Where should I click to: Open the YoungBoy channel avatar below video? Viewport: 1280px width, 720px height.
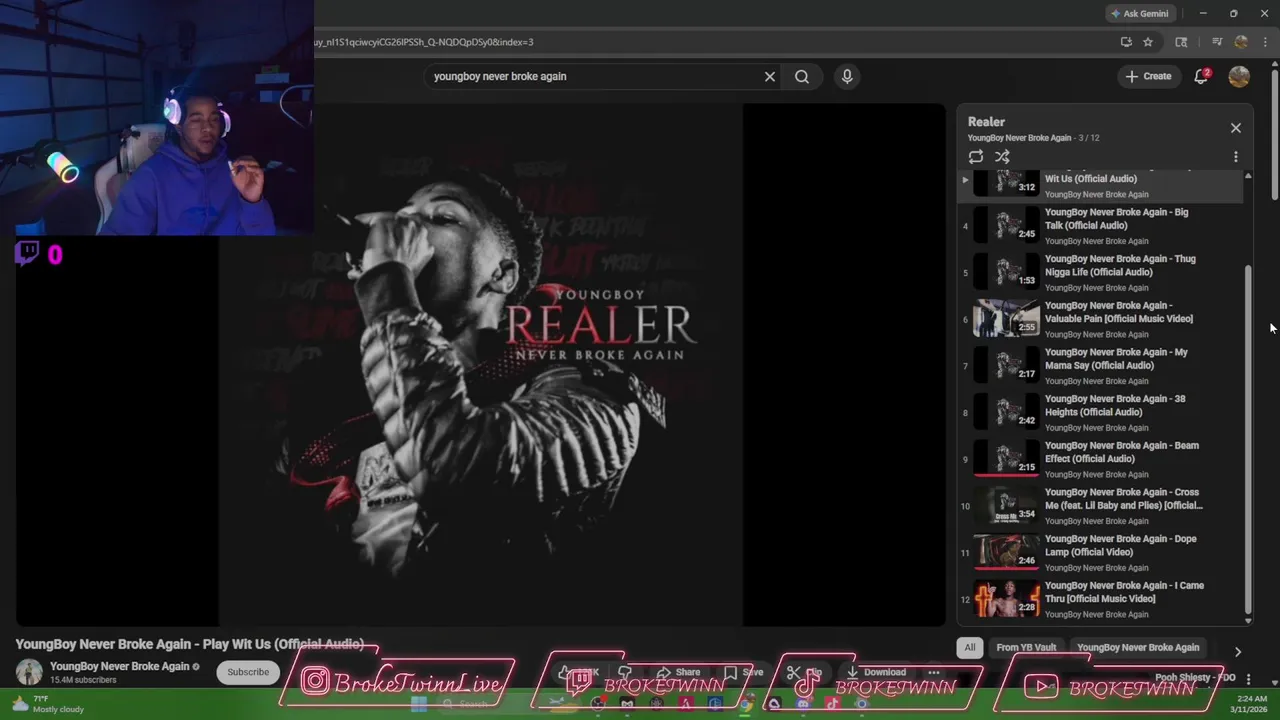tap(29, 672)
